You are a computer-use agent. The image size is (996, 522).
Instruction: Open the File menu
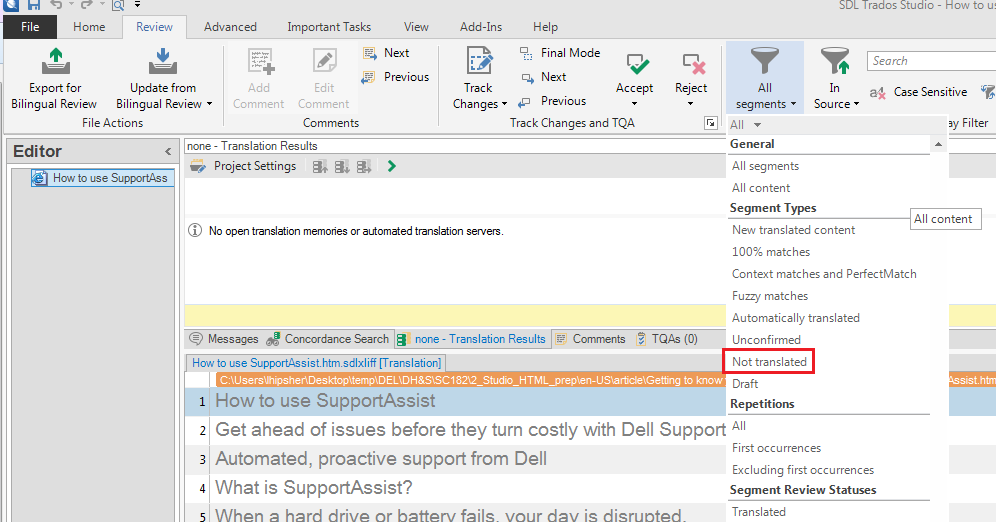pyautogui.click(x=30, y=27)
